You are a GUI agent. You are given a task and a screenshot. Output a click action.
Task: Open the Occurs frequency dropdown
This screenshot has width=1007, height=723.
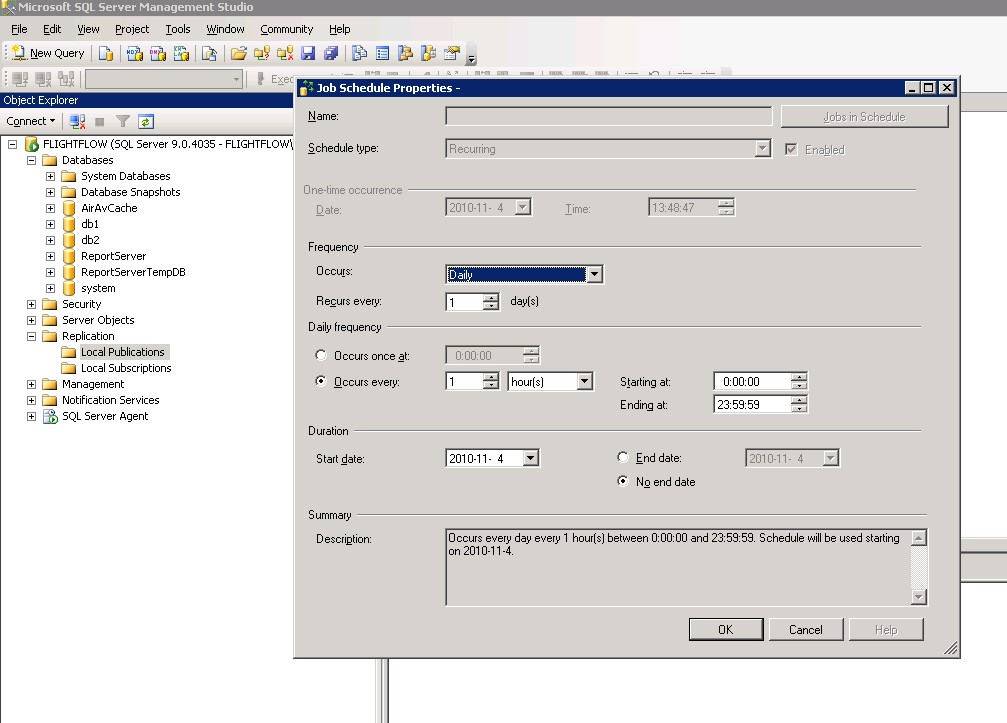coord(594,274)
